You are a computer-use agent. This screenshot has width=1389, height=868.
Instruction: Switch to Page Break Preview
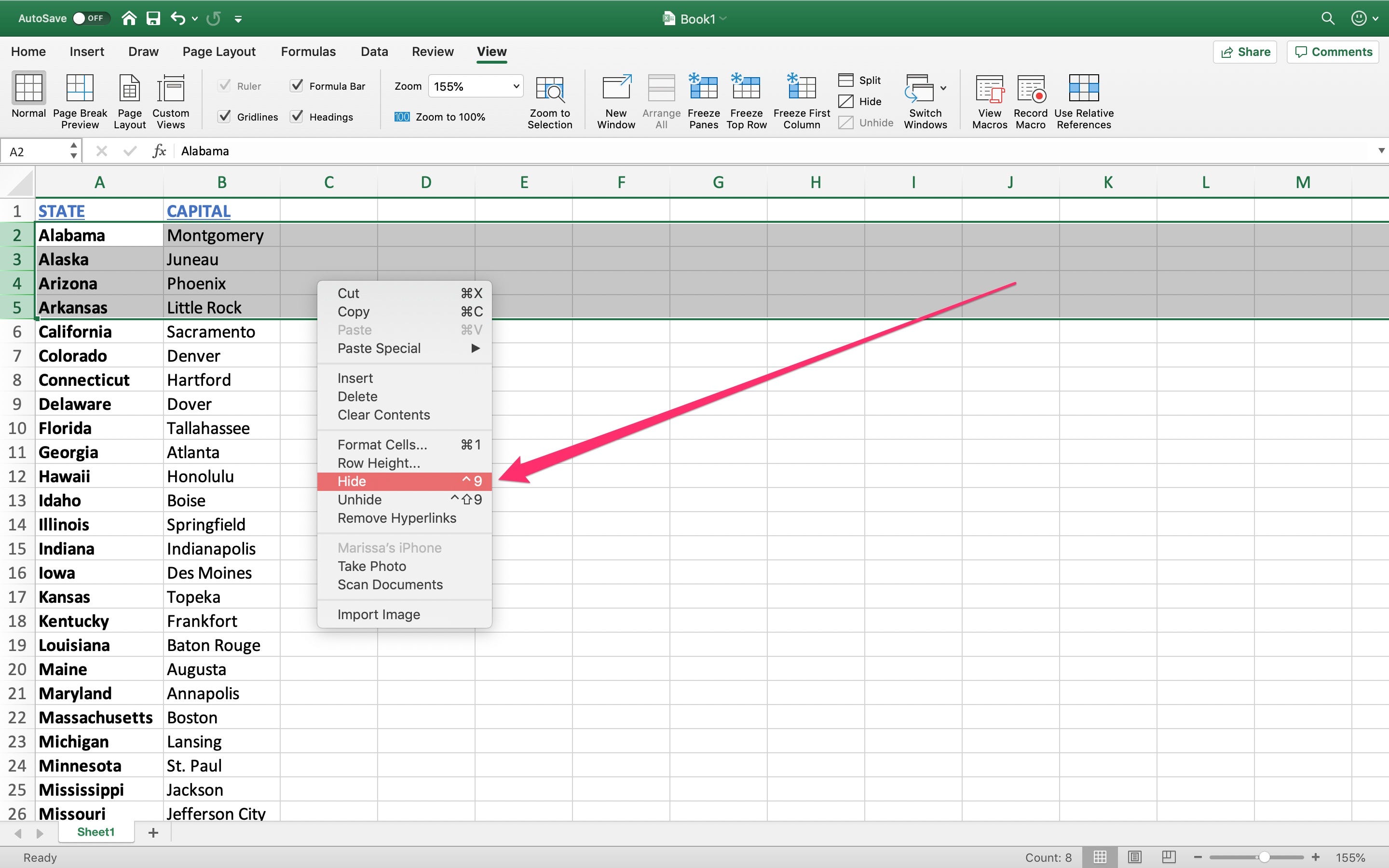(80, 88)
